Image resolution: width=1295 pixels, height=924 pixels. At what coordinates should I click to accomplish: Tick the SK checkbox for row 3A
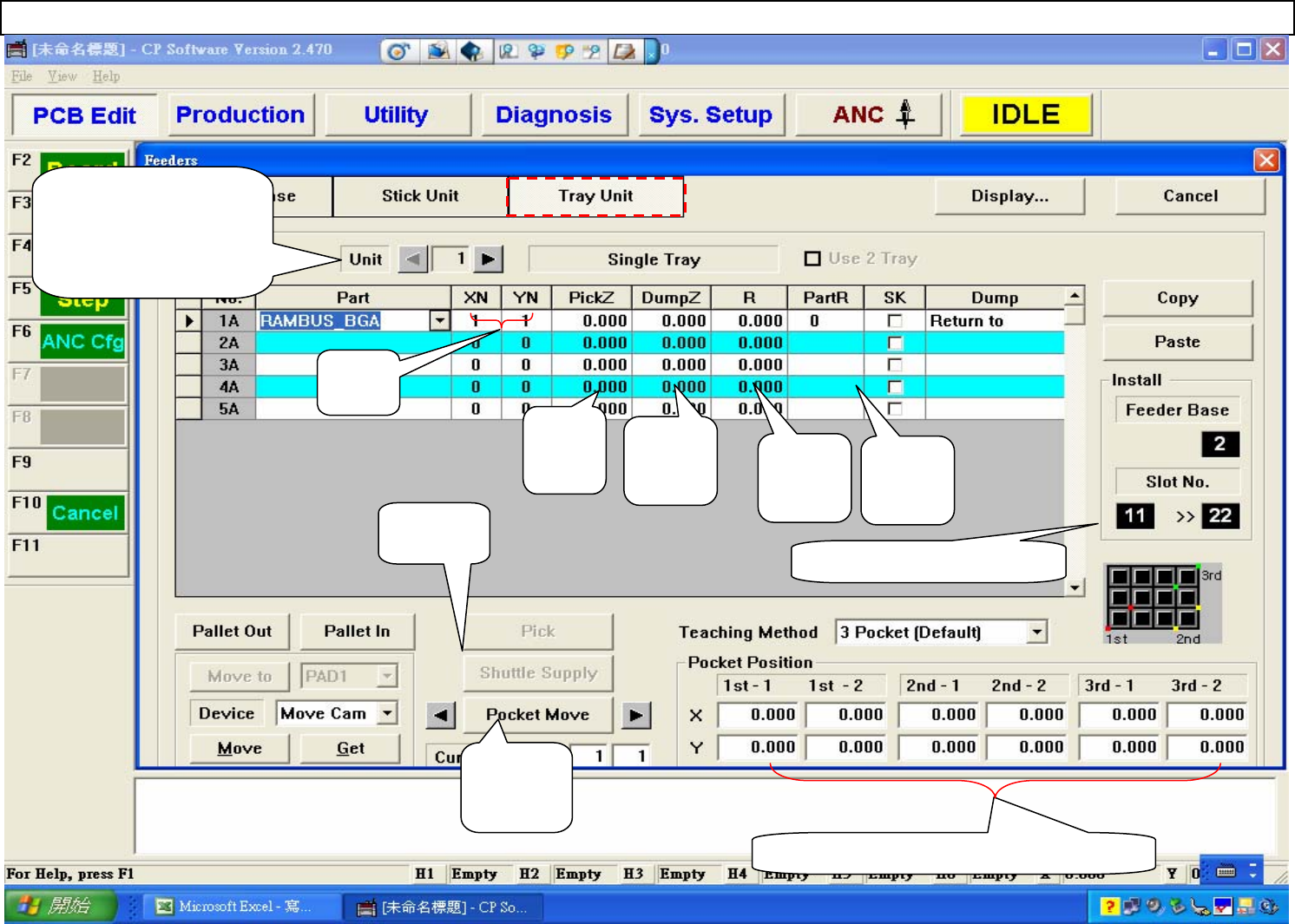tap(895, 365)
